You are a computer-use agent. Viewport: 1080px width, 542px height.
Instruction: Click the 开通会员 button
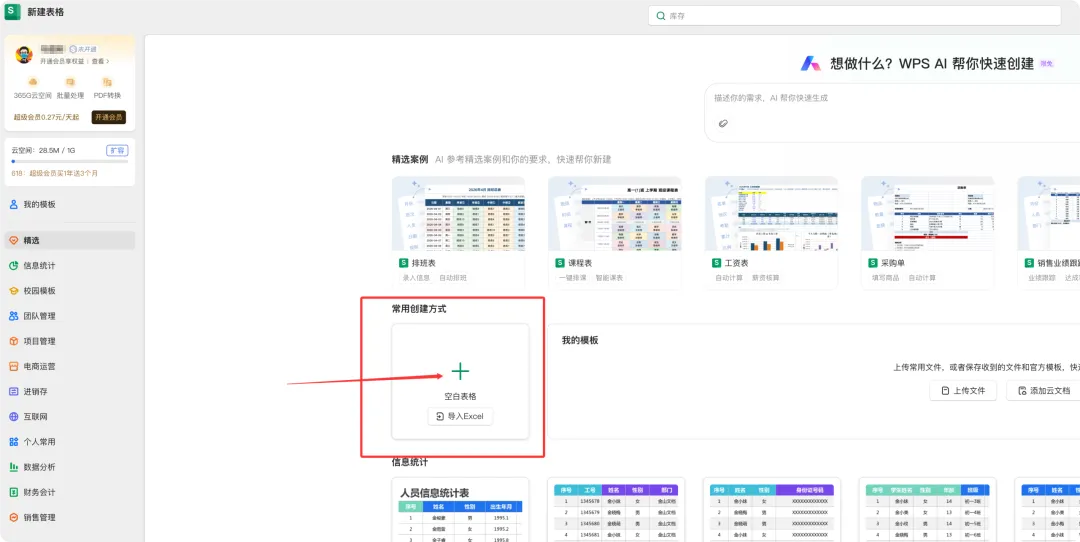(109, 117)
